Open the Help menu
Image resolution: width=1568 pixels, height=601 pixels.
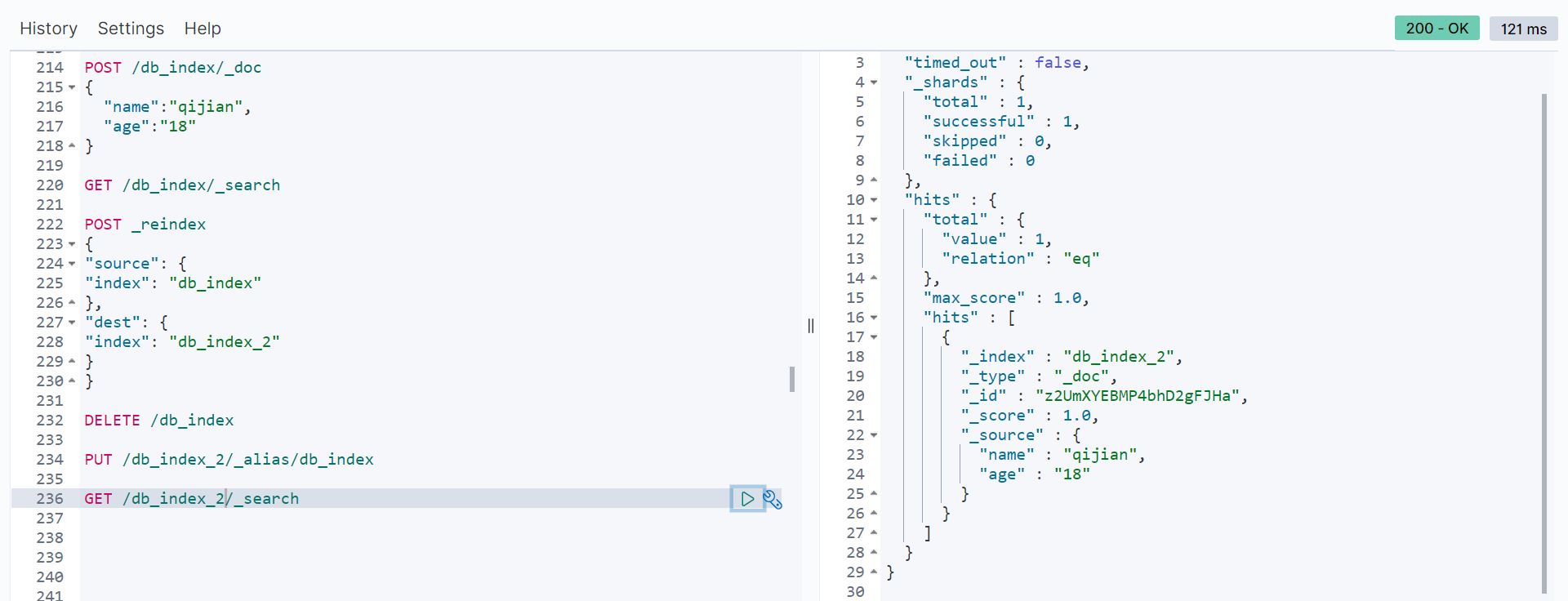click(203, 29)
